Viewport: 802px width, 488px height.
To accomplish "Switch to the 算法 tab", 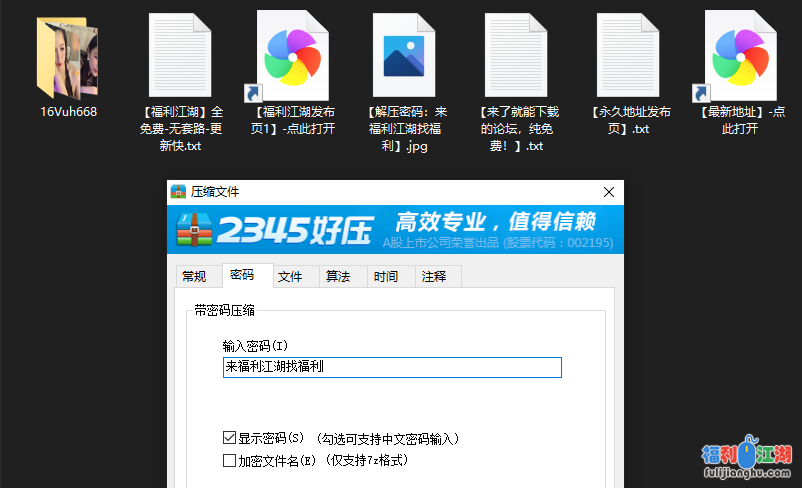I will [x=338, y=277].
